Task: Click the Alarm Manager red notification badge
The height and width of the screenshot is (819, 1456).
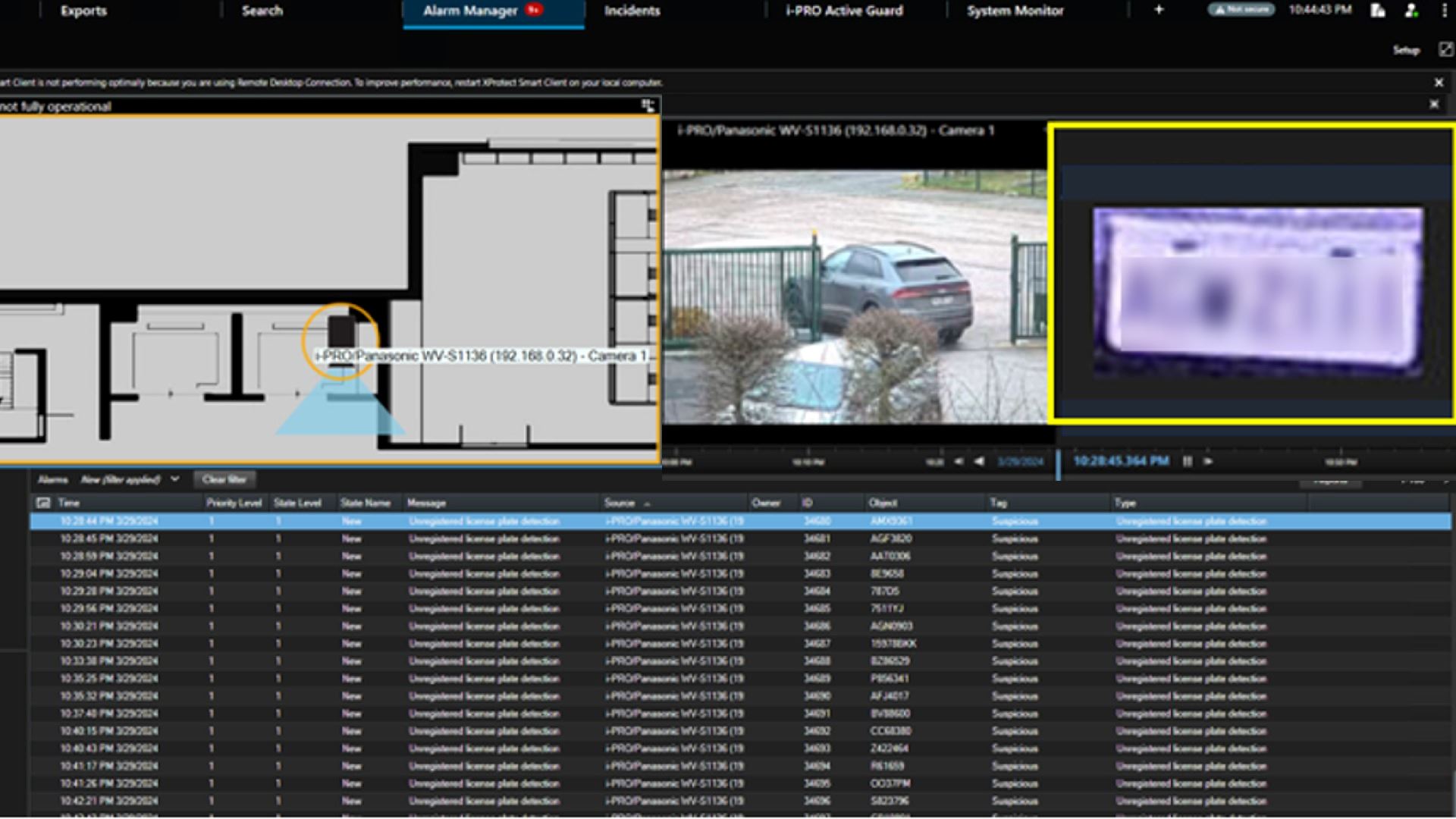Action: [x=535, y=10]
